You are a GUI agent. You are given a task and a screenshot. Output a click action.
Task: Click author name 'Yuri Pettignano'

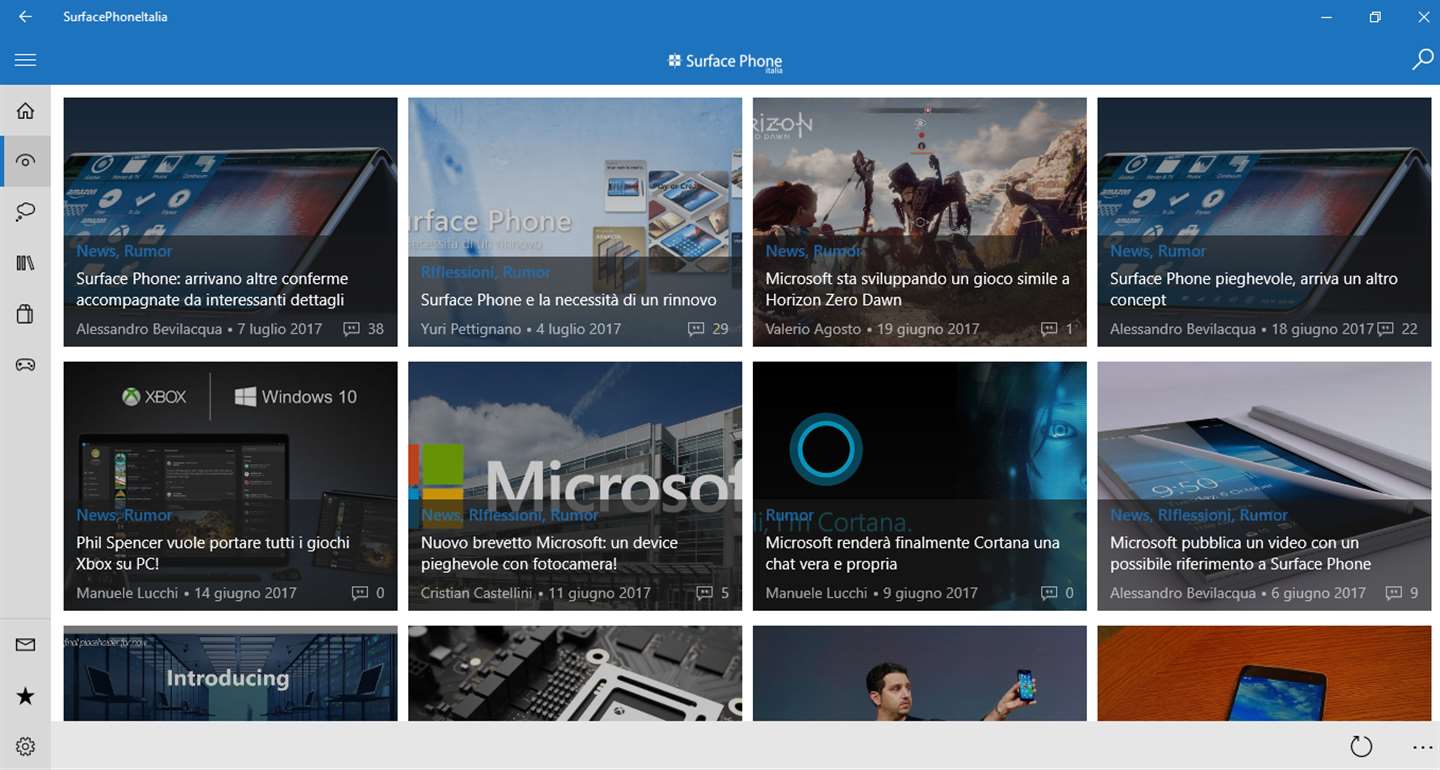click(471, 329)
